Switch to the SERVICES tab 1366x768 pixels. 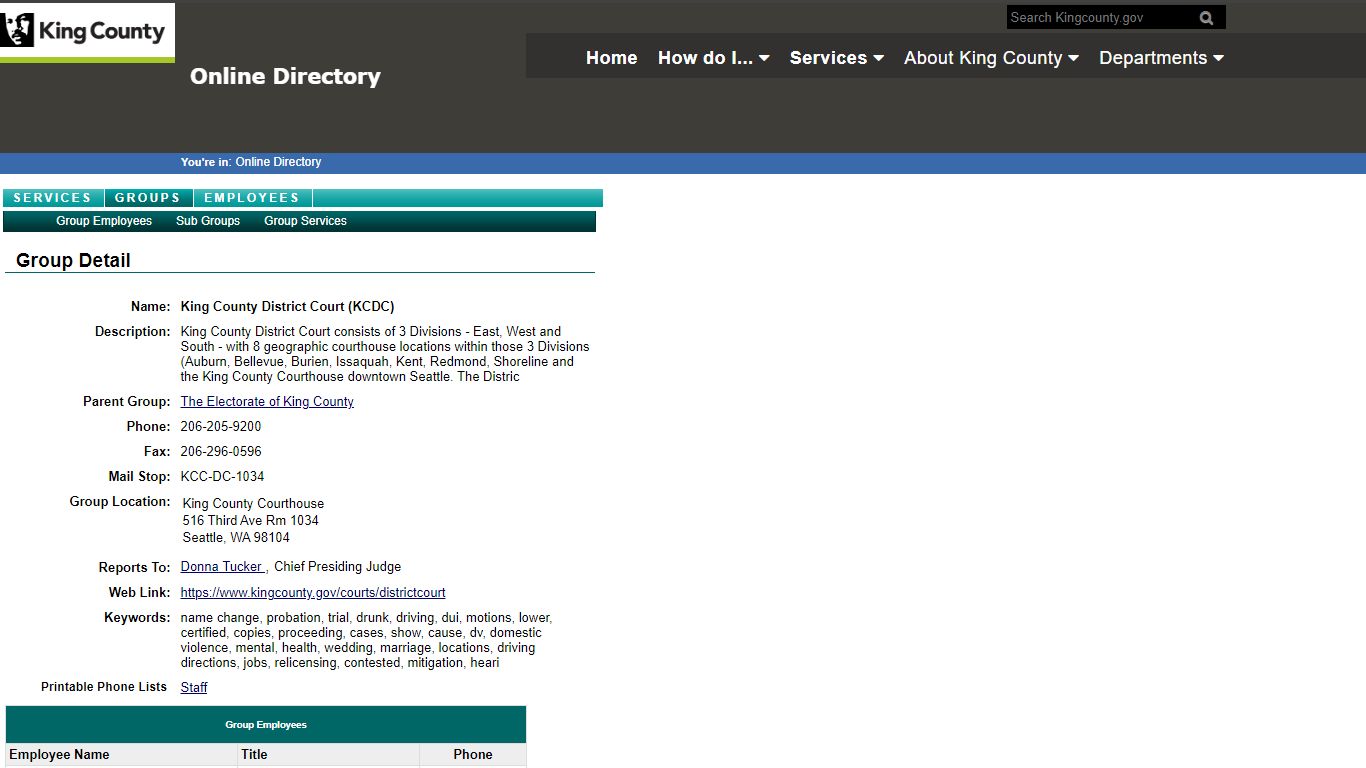[x=53, y=198]
